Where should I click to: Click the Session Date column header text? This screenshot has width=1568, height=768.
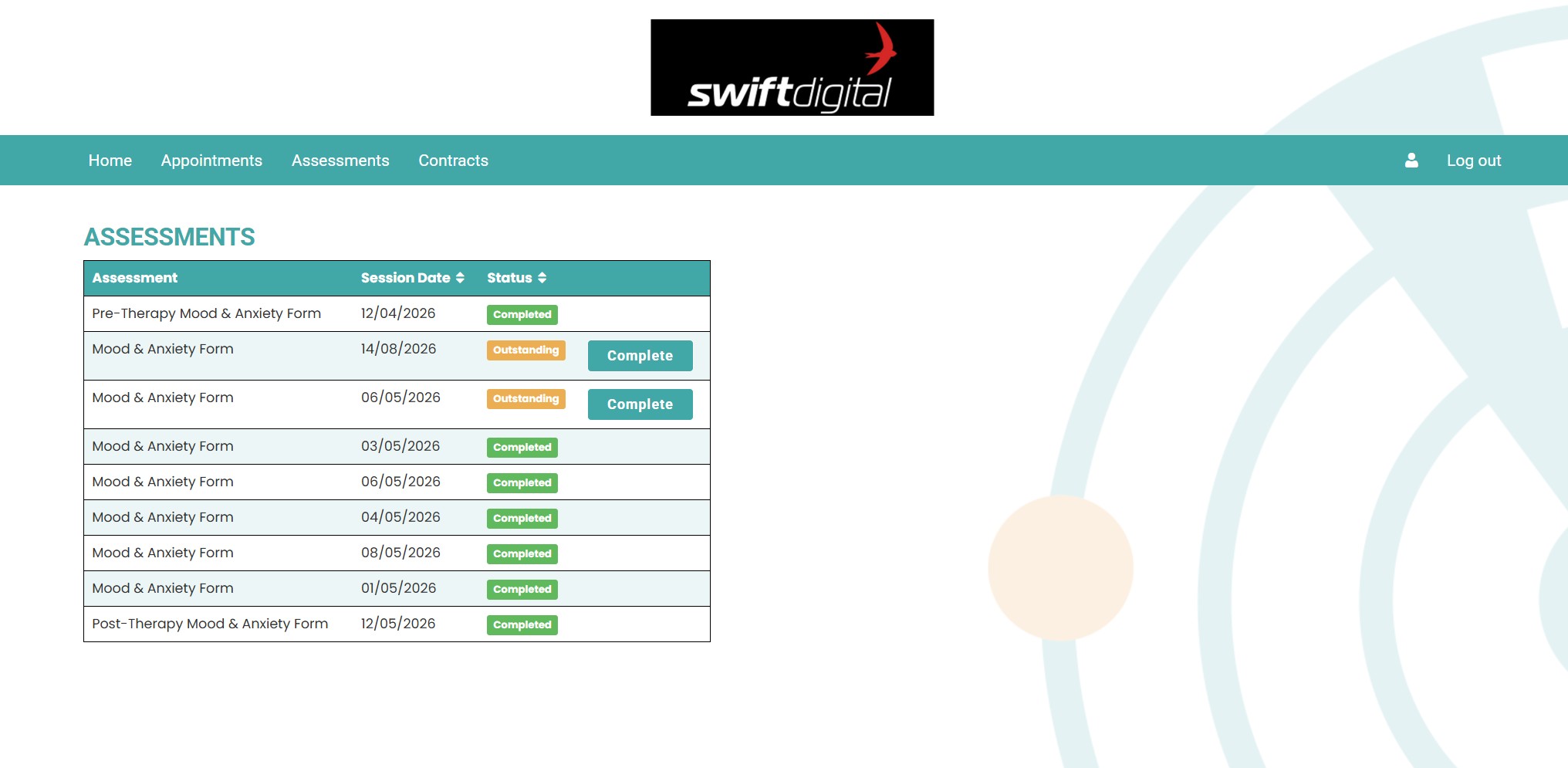coord(405,278)
